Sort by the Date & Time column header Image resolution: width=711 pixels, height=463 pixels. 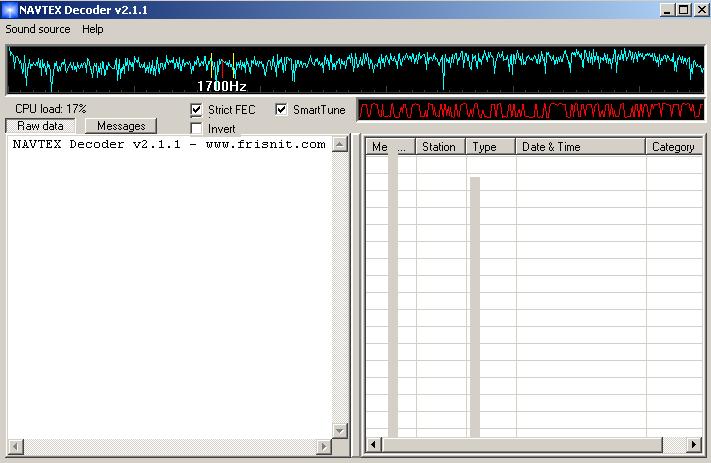point(580,147)
